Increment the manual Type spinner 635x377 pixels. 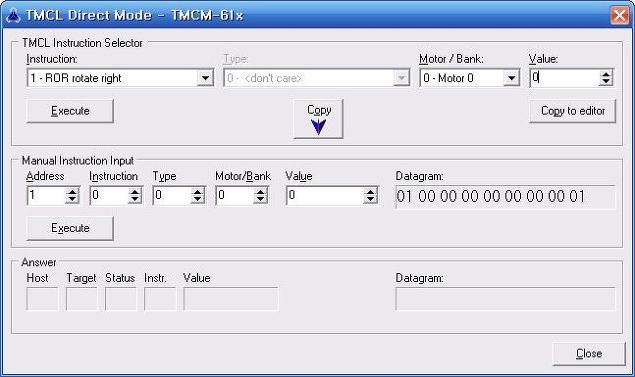[198, 192]
